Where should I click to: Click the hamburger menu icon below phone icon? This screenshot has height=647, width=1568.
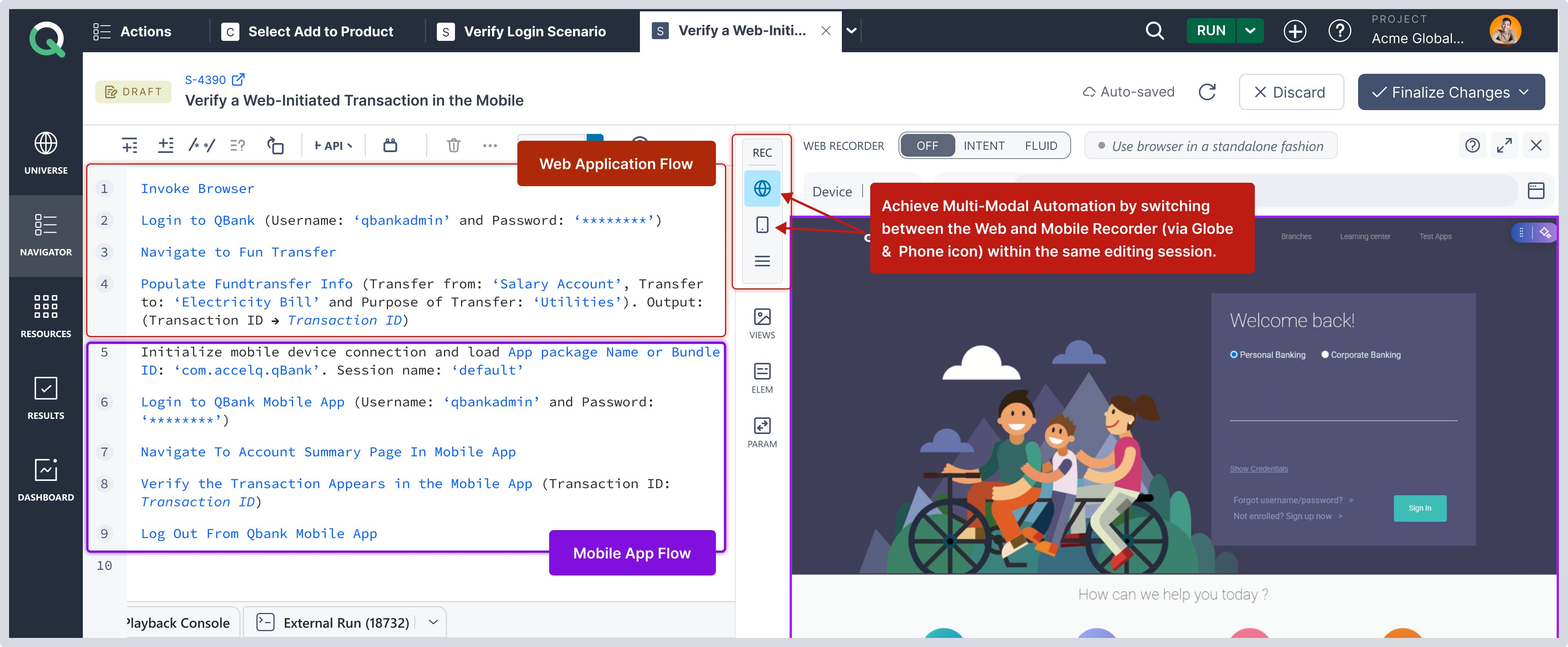point(762,261)
